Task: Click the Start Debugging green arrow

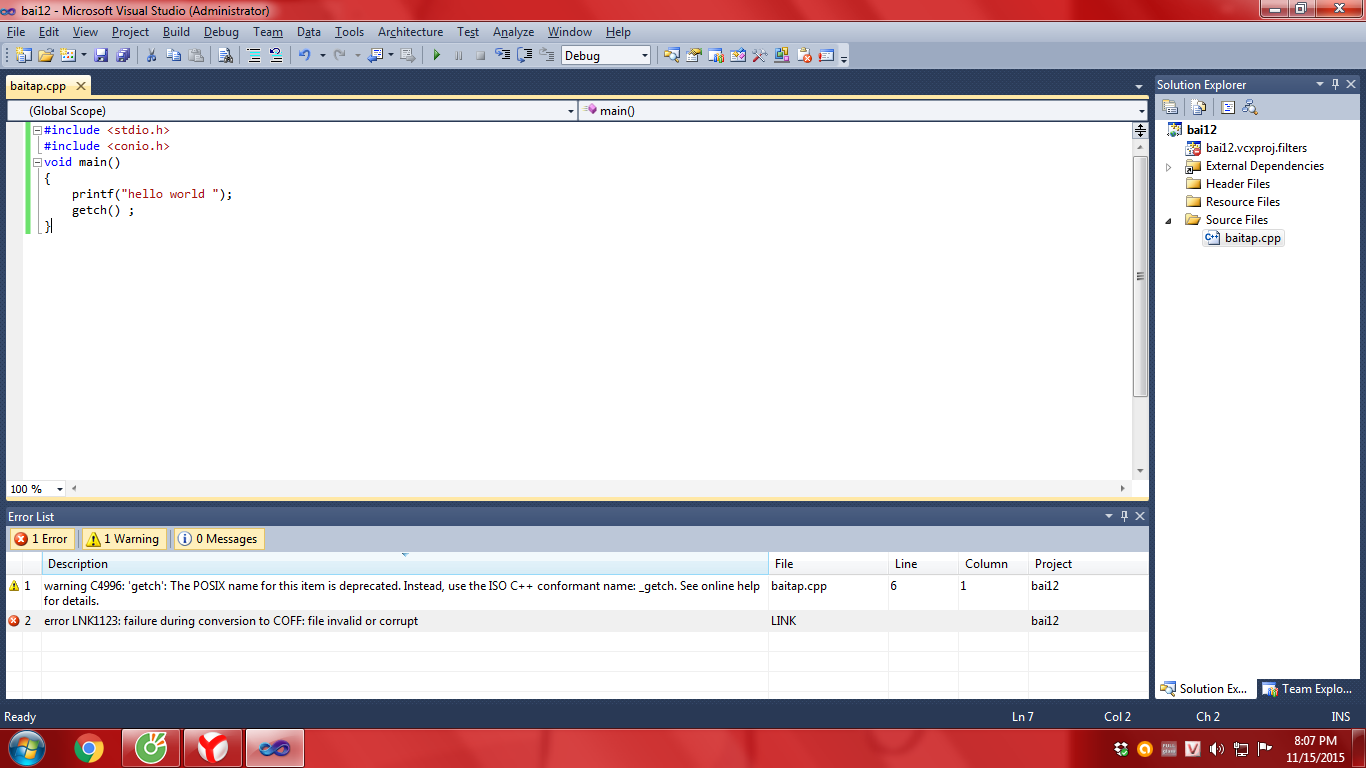Action: (436, 56)
